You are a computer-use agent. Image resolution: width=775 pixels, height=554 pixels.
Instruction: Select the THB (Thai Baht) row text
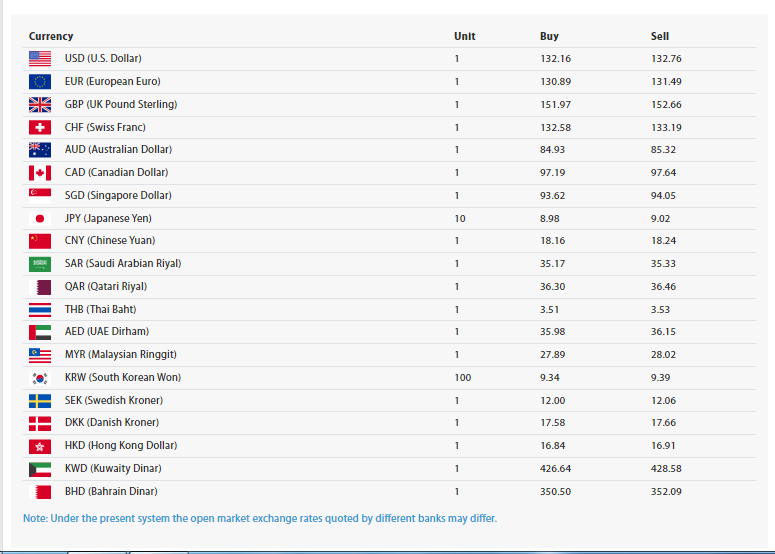tap(100, 310)
